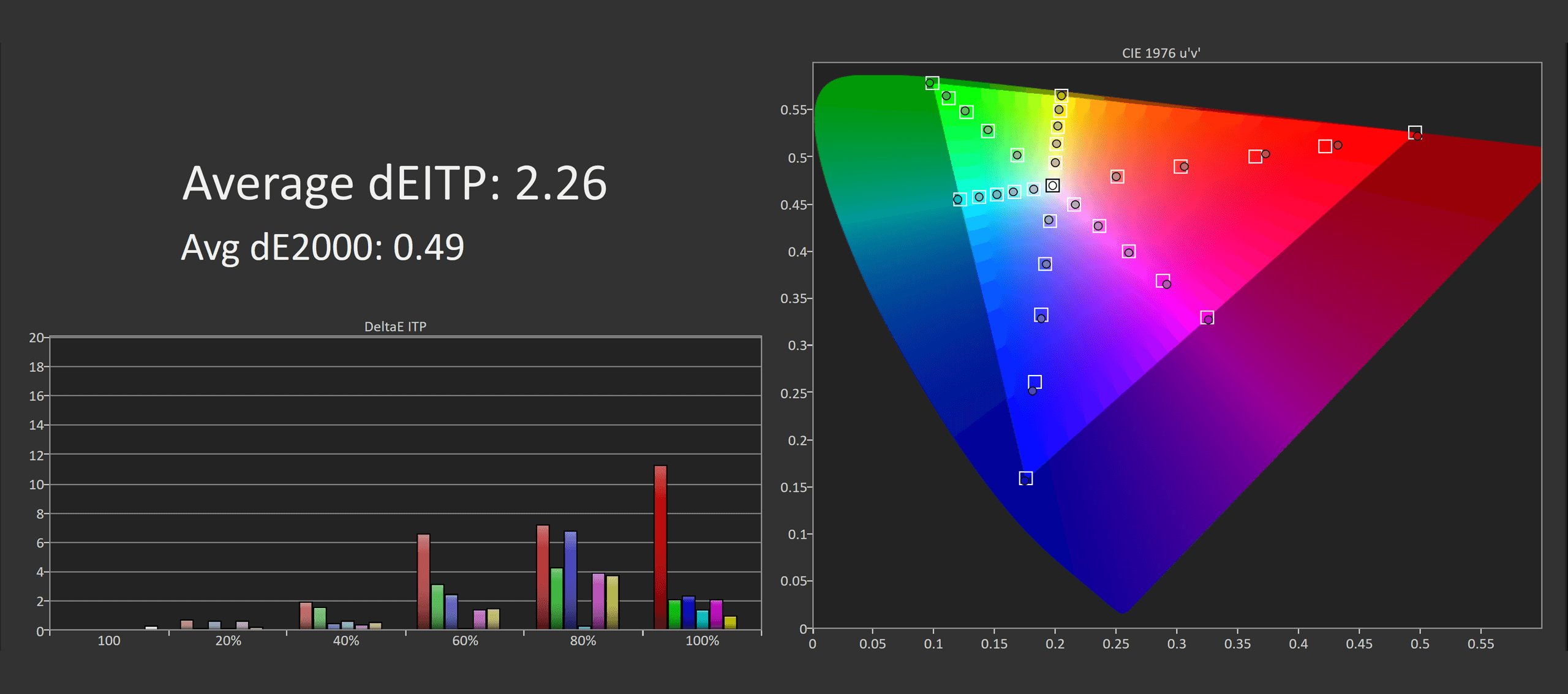The height and width of the screenshot is (694, 1568).
Task: Click the magenta bar in the 100% group
Action: pyautogui.click(x=716, y=614)
